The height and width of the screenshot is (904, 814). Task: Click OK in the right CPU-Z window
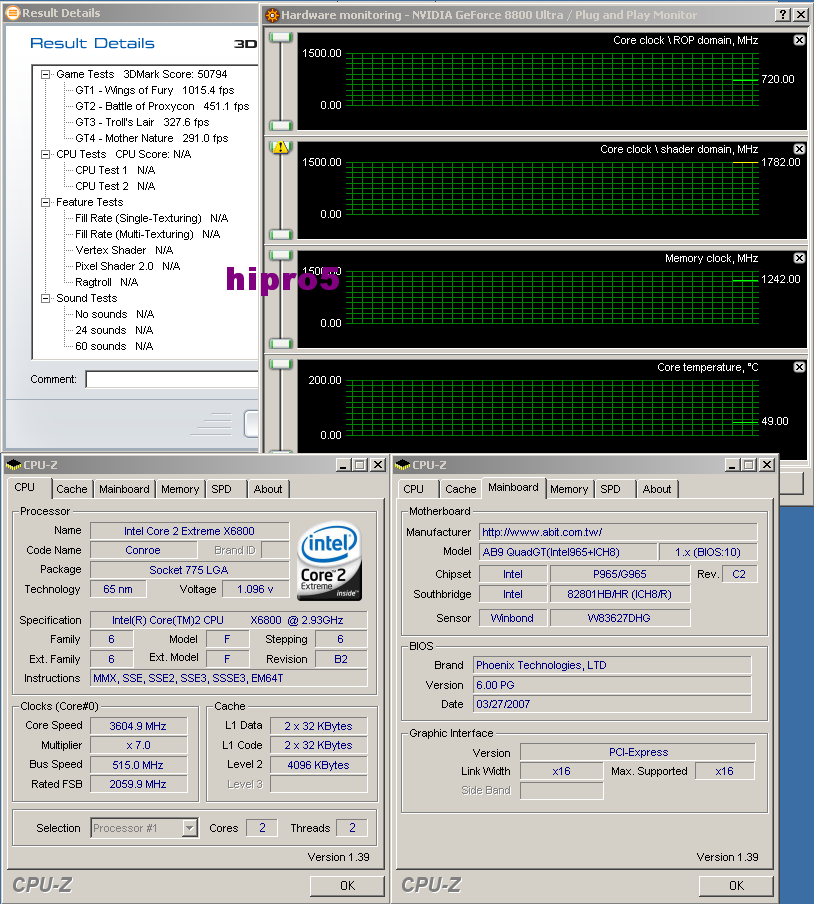click(735, 885)
